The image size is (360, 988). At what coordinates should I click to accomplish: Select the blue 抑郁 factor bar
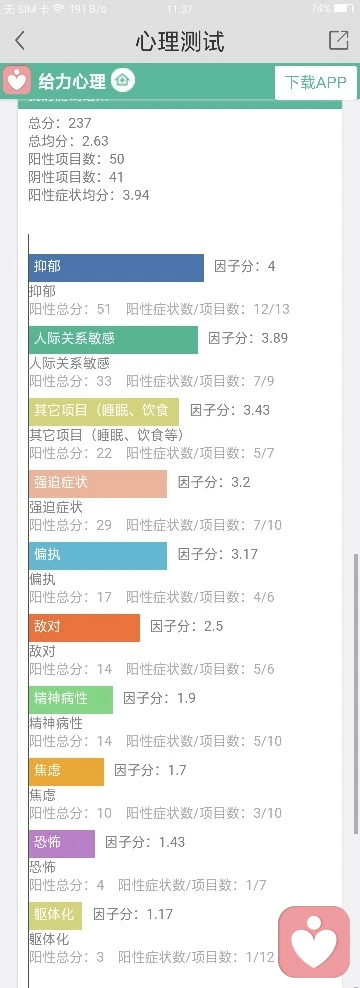(x=116, y=268)
